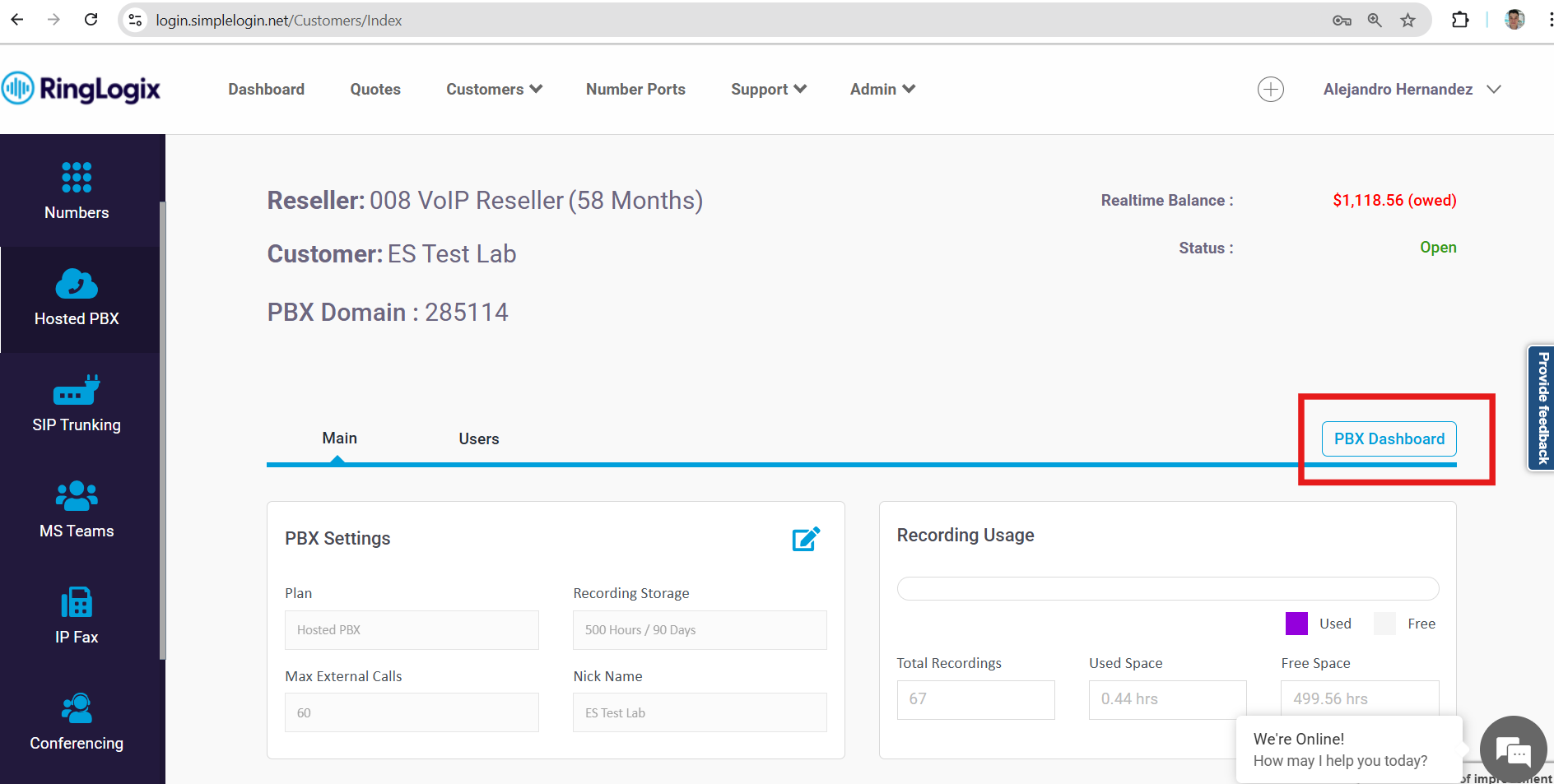
Task: Go forward with browser forward arrow
Action: coord(54,20)
